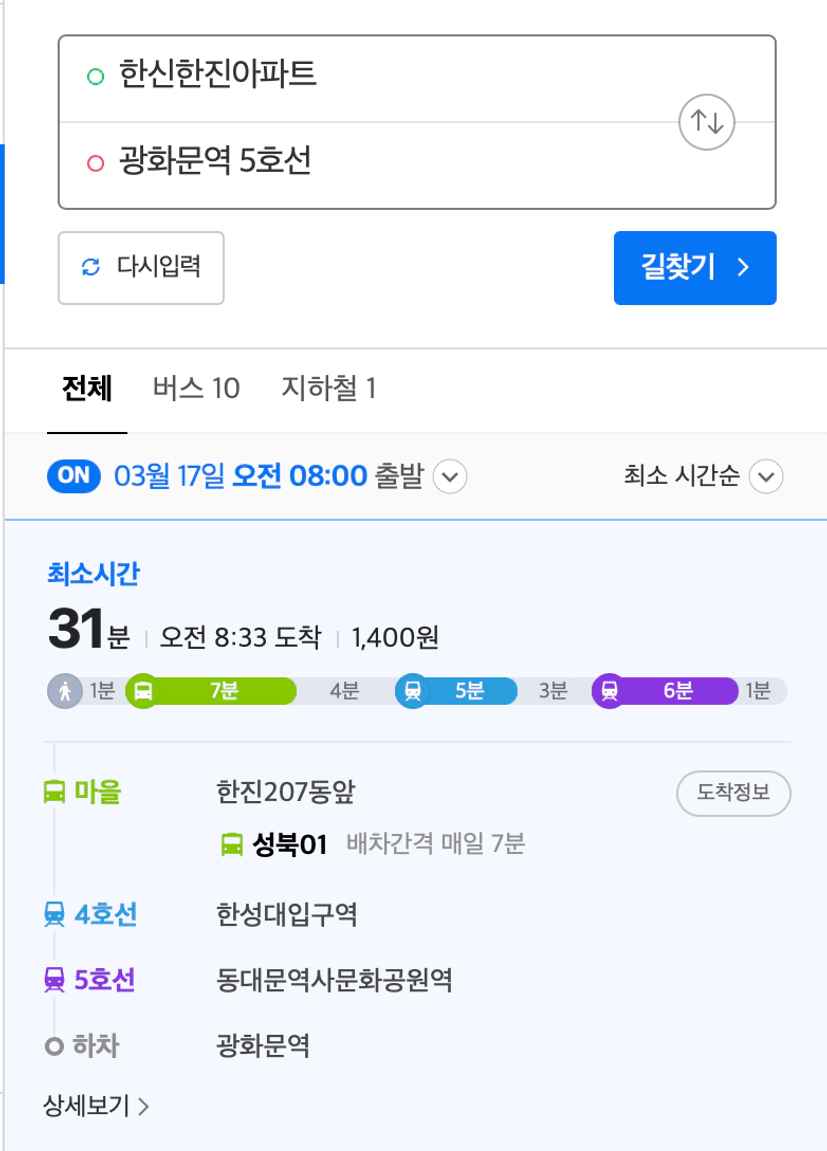827x1151 pixels.
Task: Select the 전체 tab
Action: 87,388
